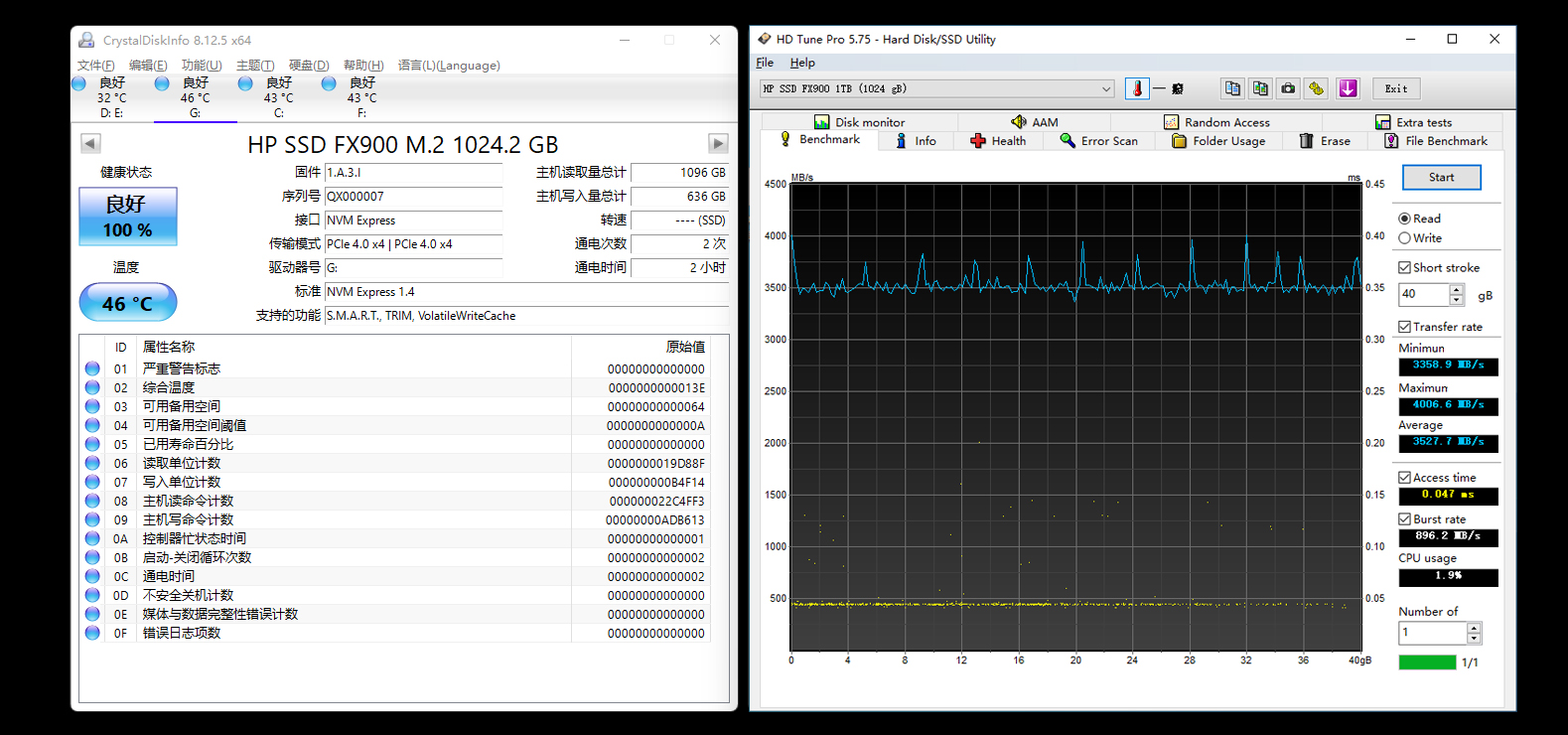
Task: Click the Folder Usage folder icon
Action: point(1179,141)
